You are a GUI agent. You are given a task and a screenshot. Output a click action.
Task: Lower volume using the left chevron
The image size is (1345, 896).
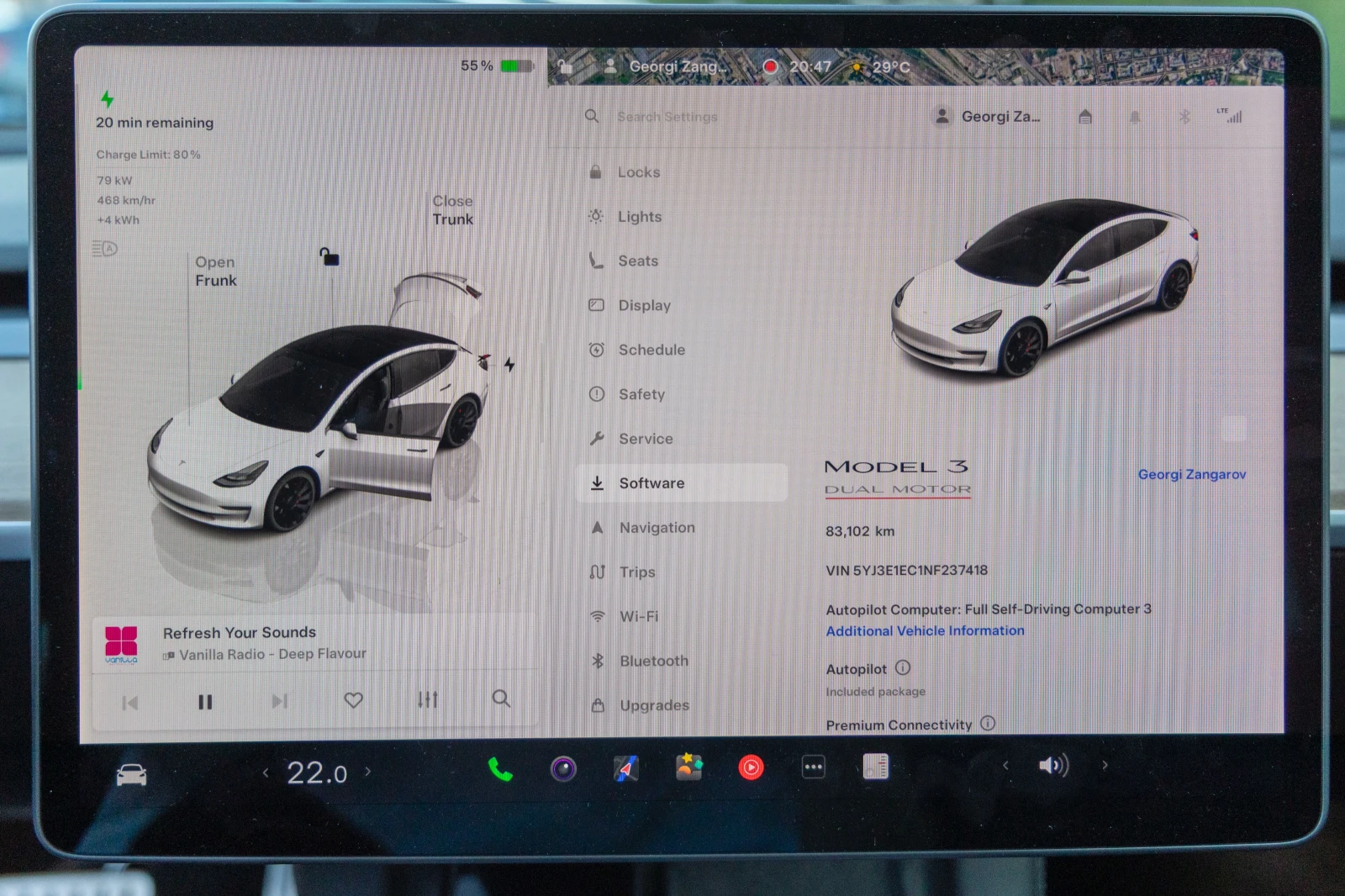1005,766
